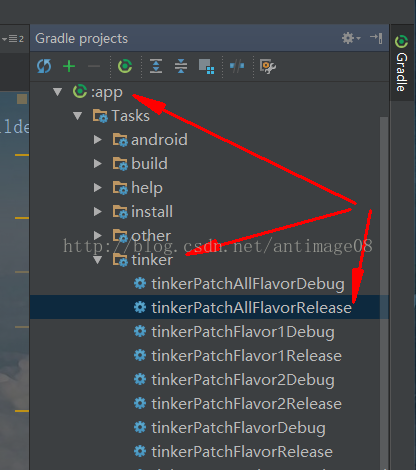The image size is (416, 470).
Task: Click the task tree vertical scrollbar
Action: pyautogui.click(x=384, y=293)
